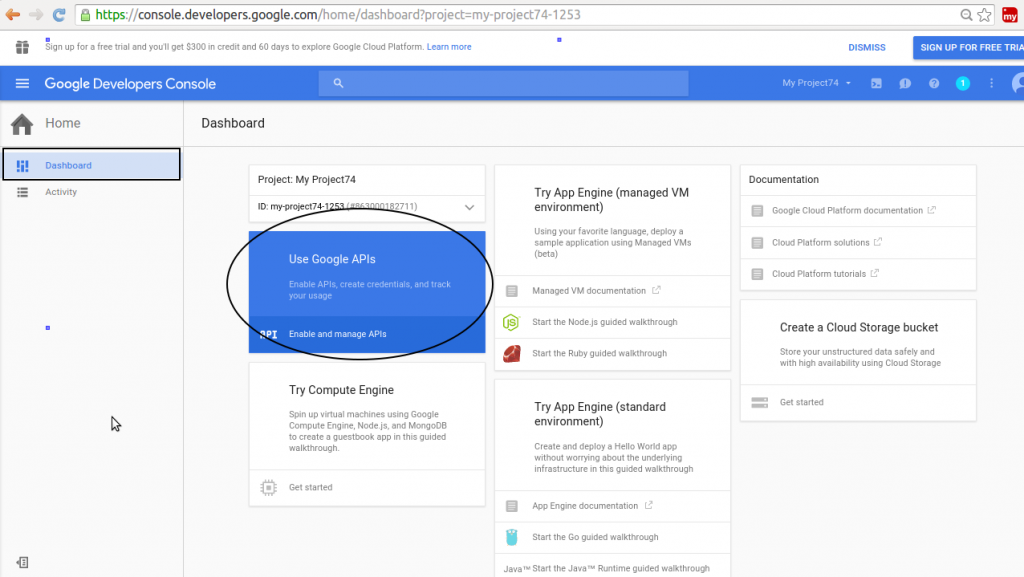Open the help question mark icon

point(934,84)
